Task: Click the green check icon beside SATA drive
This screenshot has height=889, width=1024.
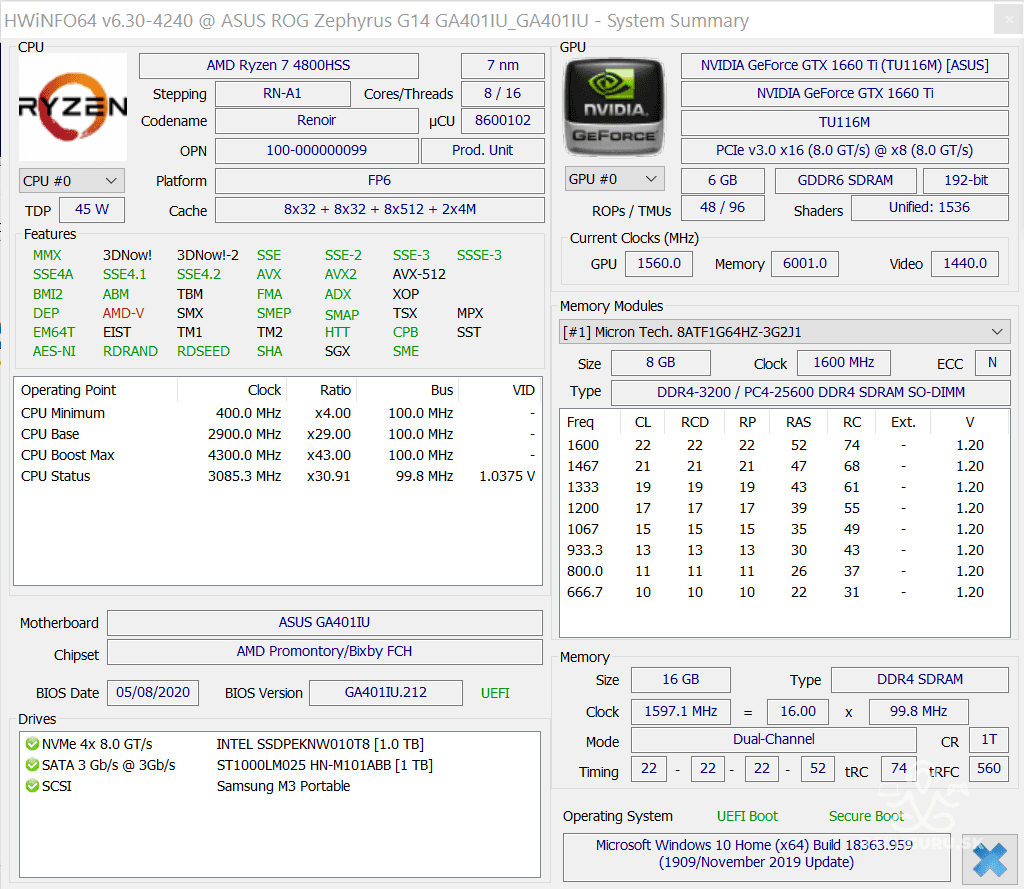Action: pyautogui.click(x=32, y=765)
